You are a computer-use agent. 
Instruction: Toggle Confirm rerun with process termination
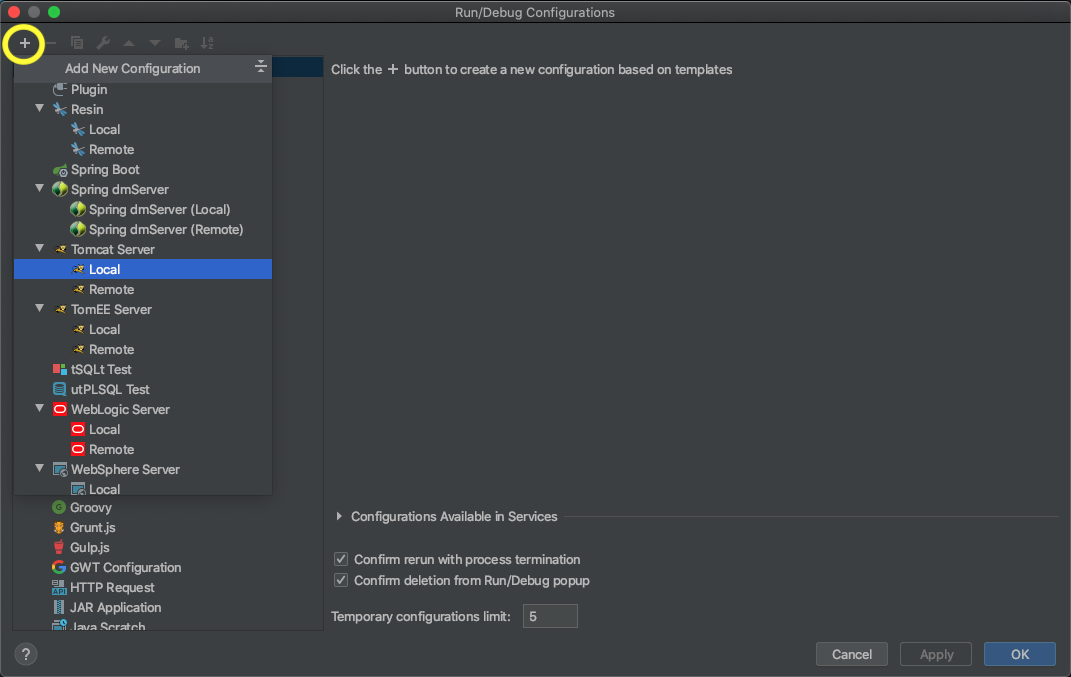coord(340,559)
